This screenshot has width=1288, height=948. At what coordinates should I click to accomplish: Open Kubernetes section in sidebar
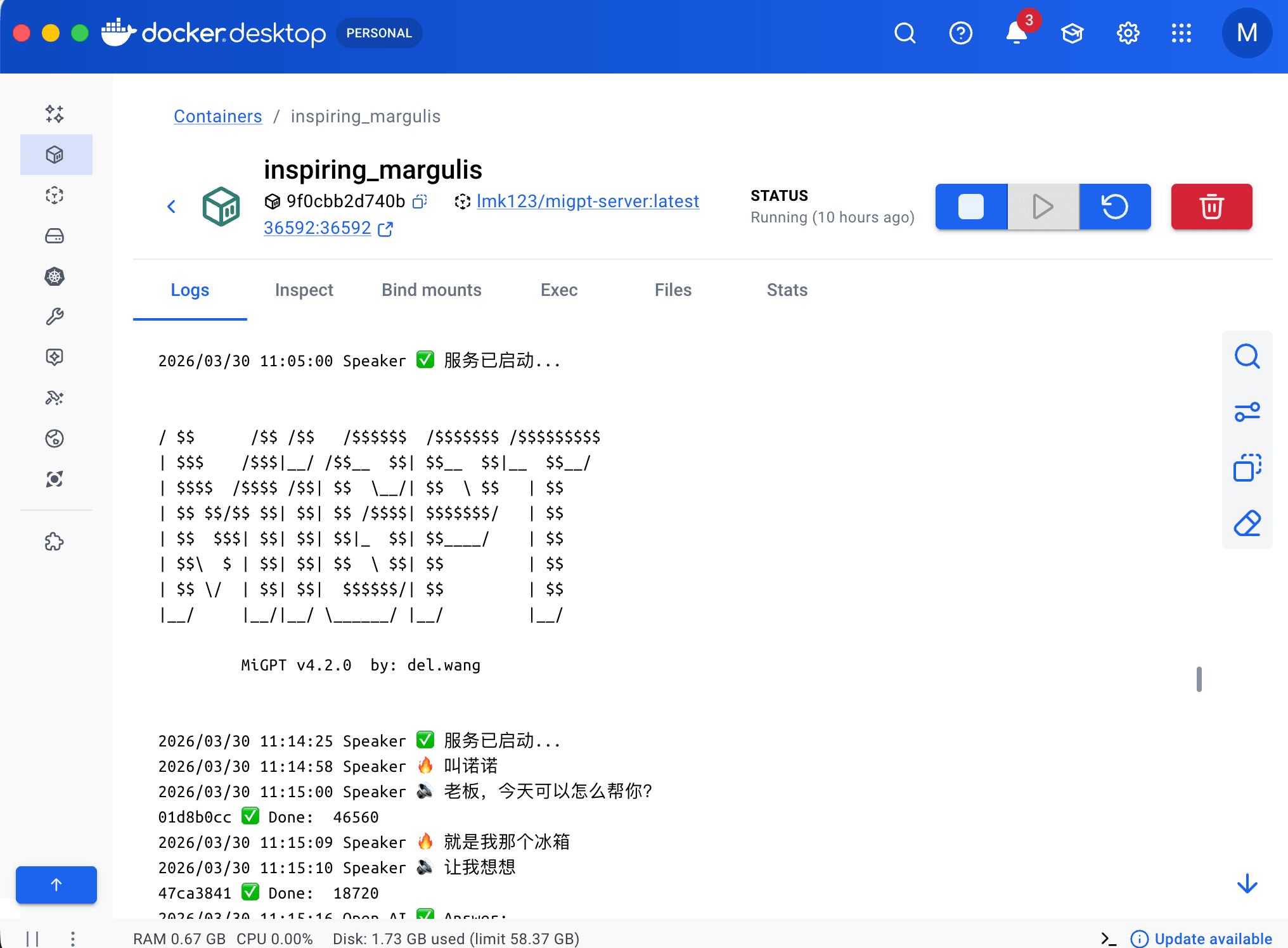tap(55, 276)
